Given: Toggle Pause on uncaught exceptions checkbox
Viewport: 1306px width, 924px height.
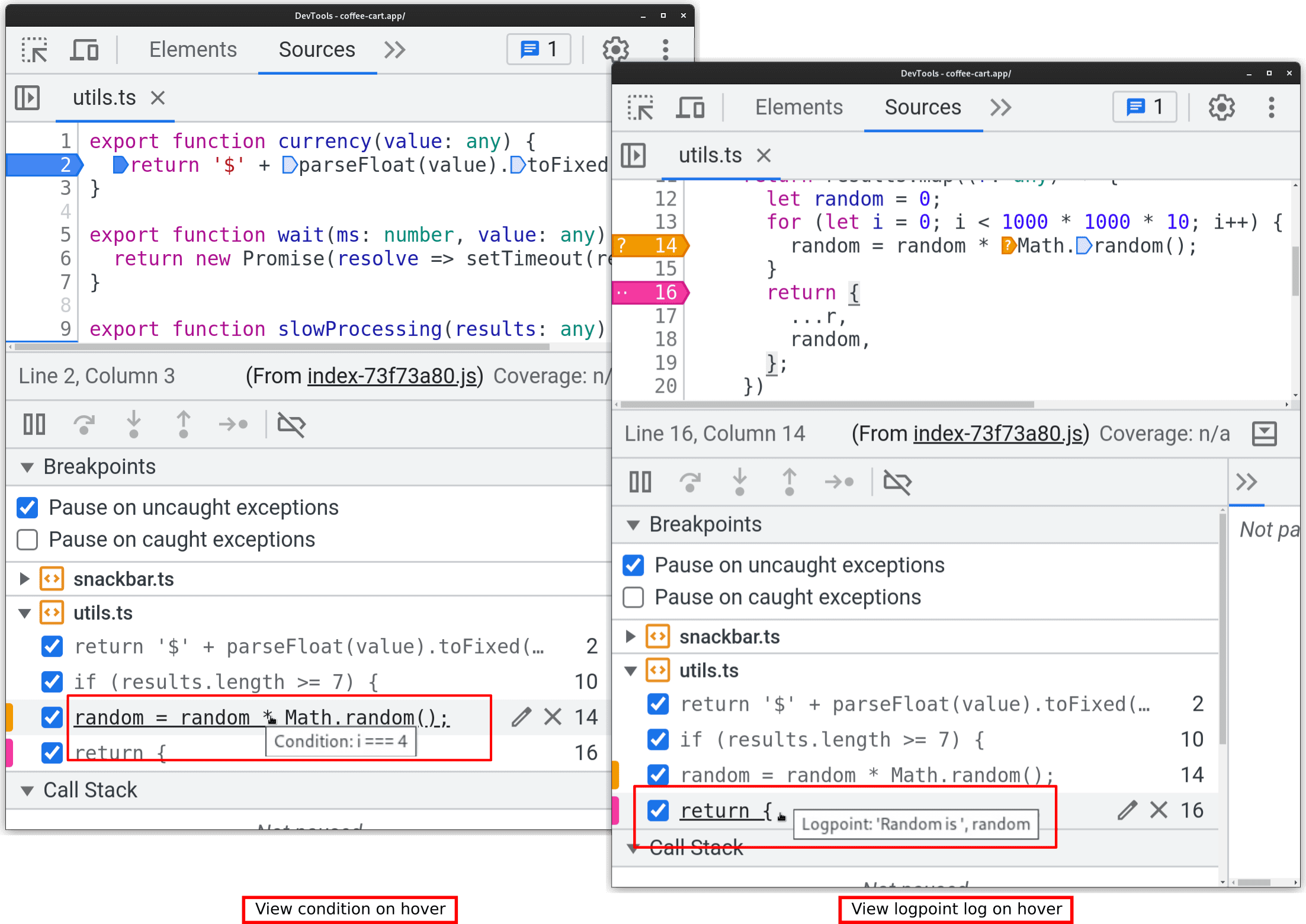Looking at the screenshot, I should (26, 506).
